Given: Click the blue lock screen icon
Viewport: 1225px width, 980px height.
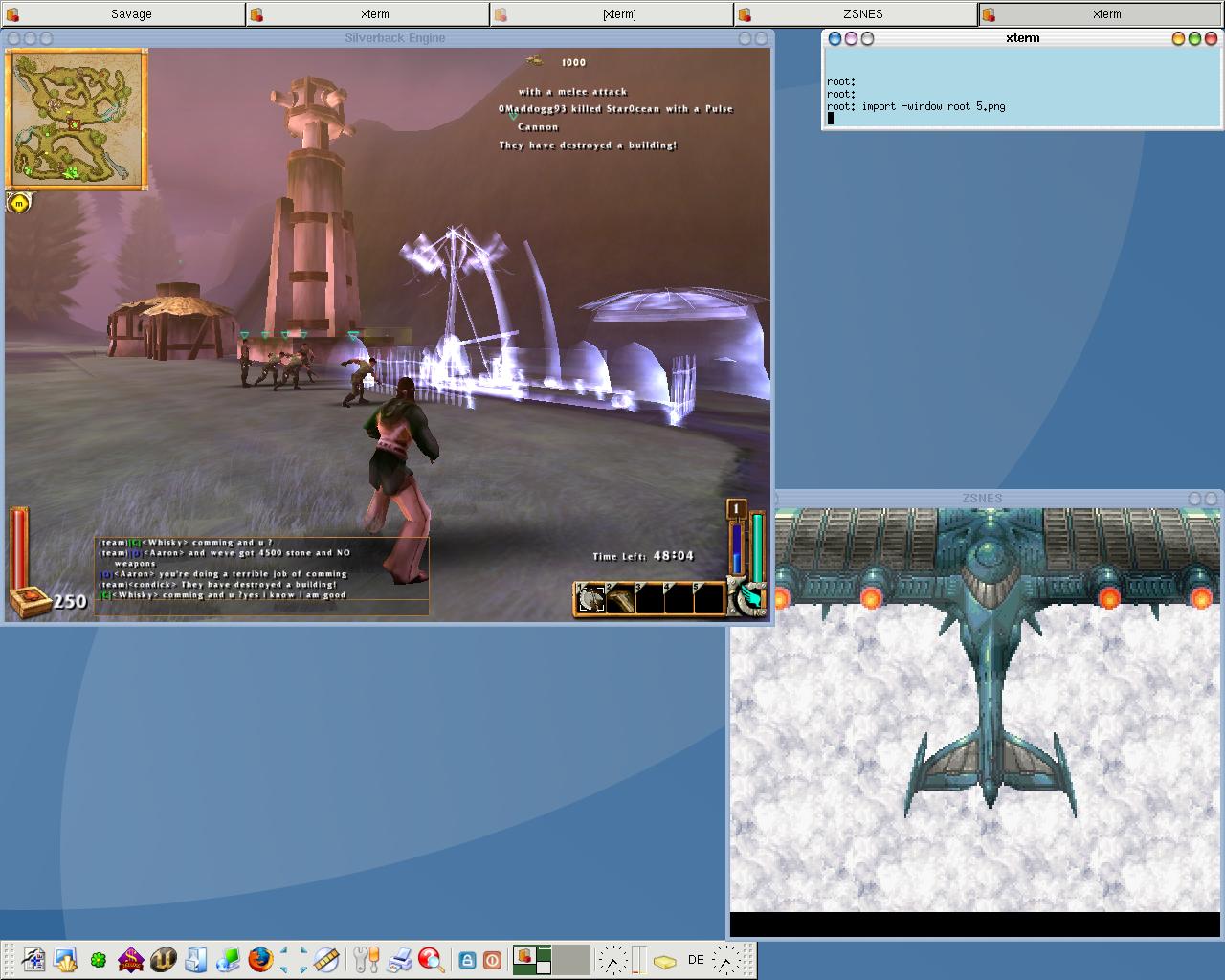Looking at the screenshot, I should 467,960.
